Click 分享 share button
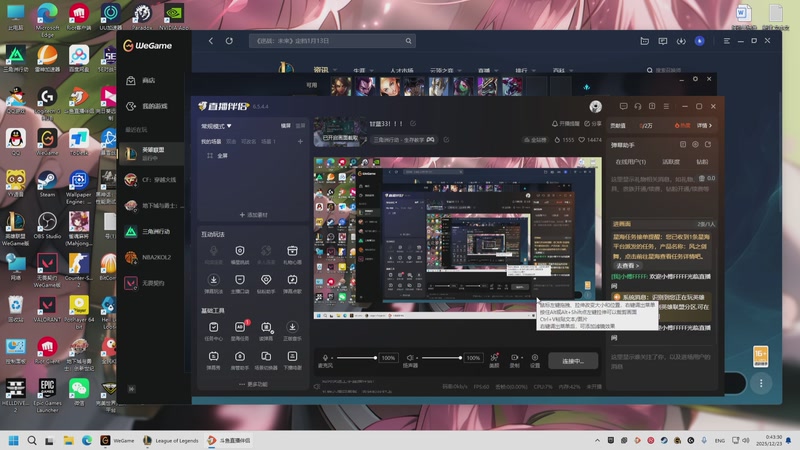Screen dimensions: 800x450 point(593,123)
